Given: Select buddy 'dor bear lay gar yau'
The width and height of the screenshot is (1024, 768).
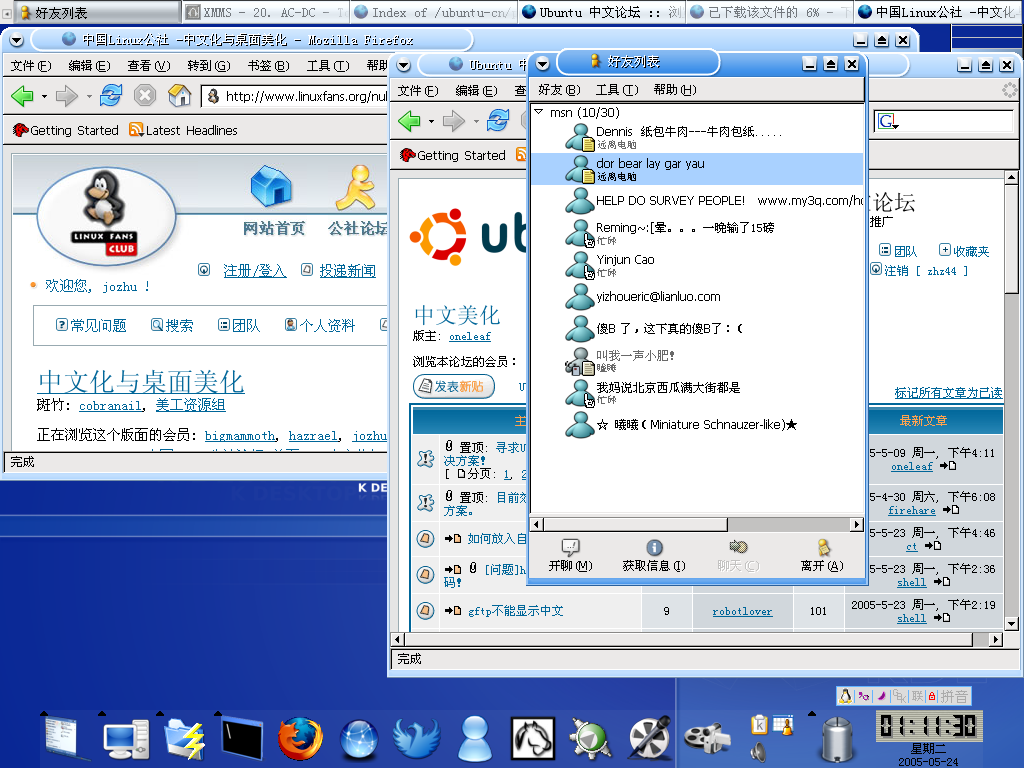Looking at the screenshot, I should pos(697,169).
